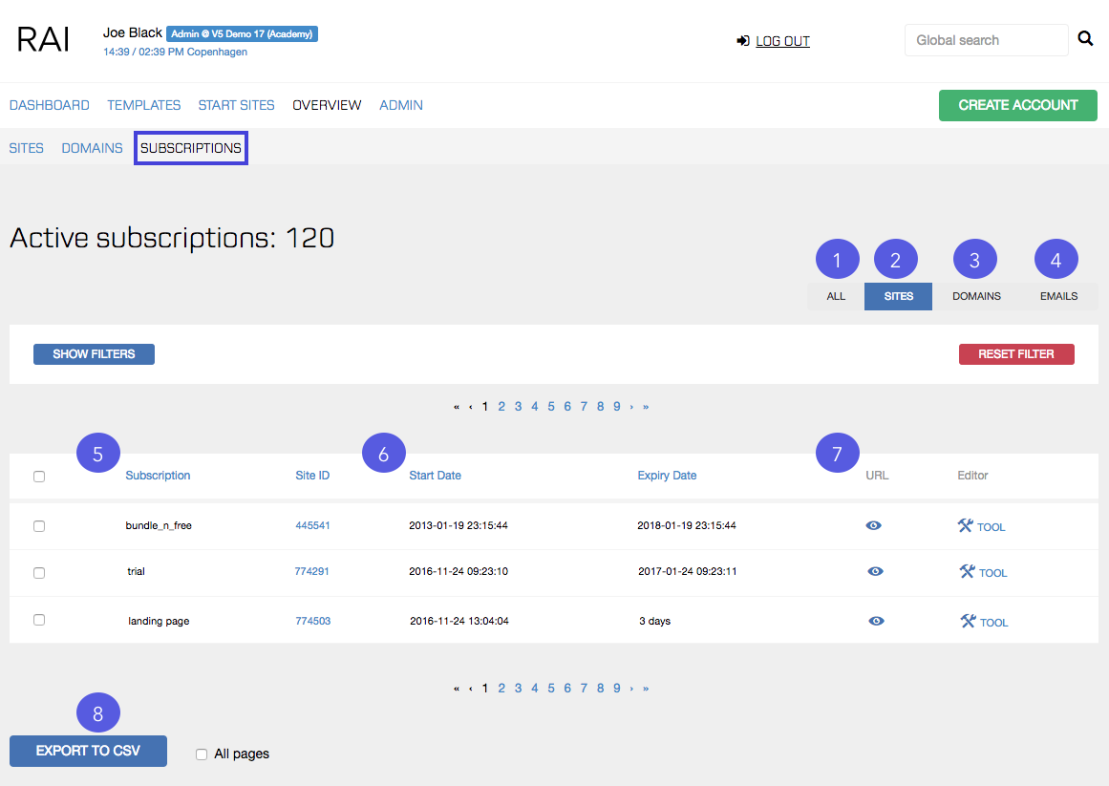This screenshot has width=1109, height=786.
Task: Click the '3 days' expiry value
Action: tap(655, 621)
